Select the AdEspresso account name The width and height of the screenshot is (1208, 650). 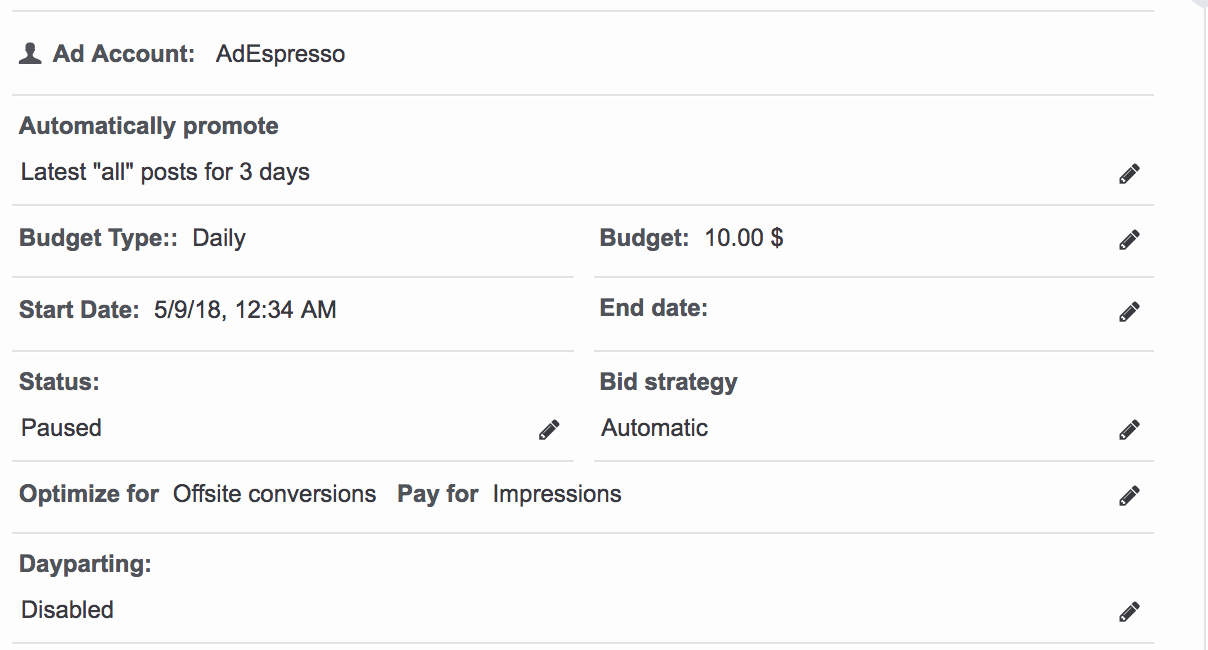tap(280, 55)
